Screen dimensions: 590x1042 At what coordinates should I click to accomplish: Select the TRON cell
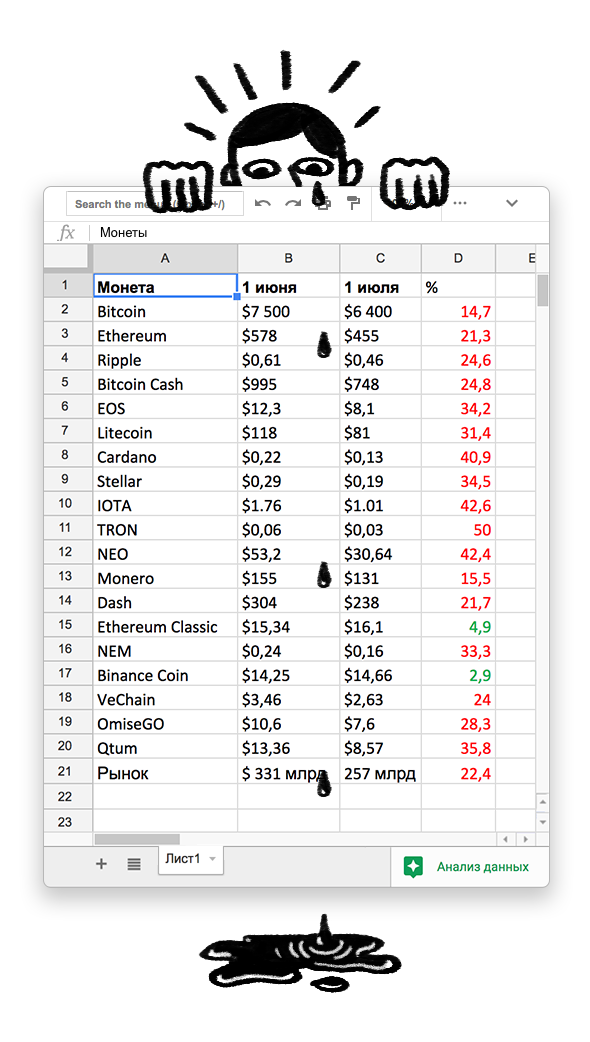click(165, 529)
